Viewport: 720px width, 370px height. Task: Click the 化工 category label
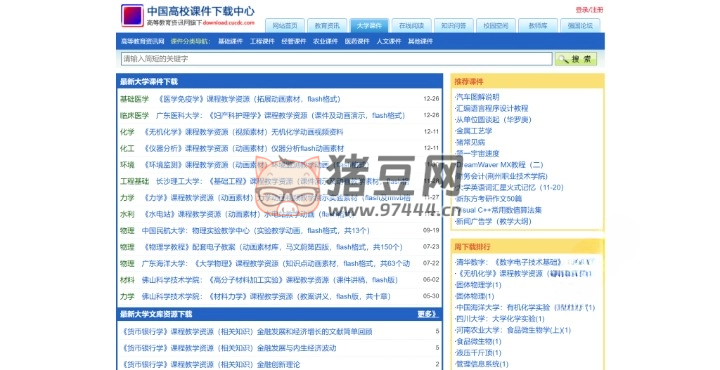(x=127, y=149)
